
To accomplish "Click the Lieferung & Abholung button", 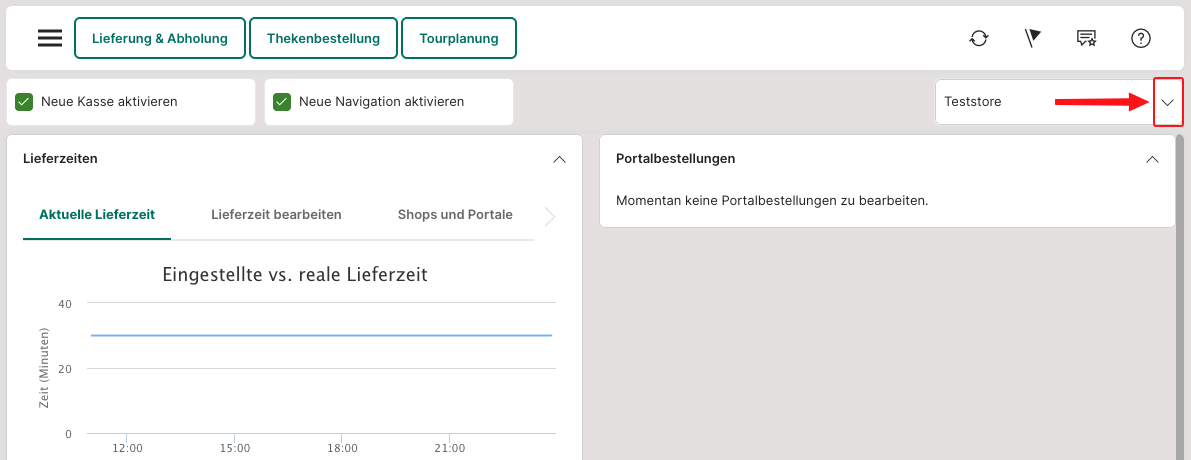I will [160, 38].
